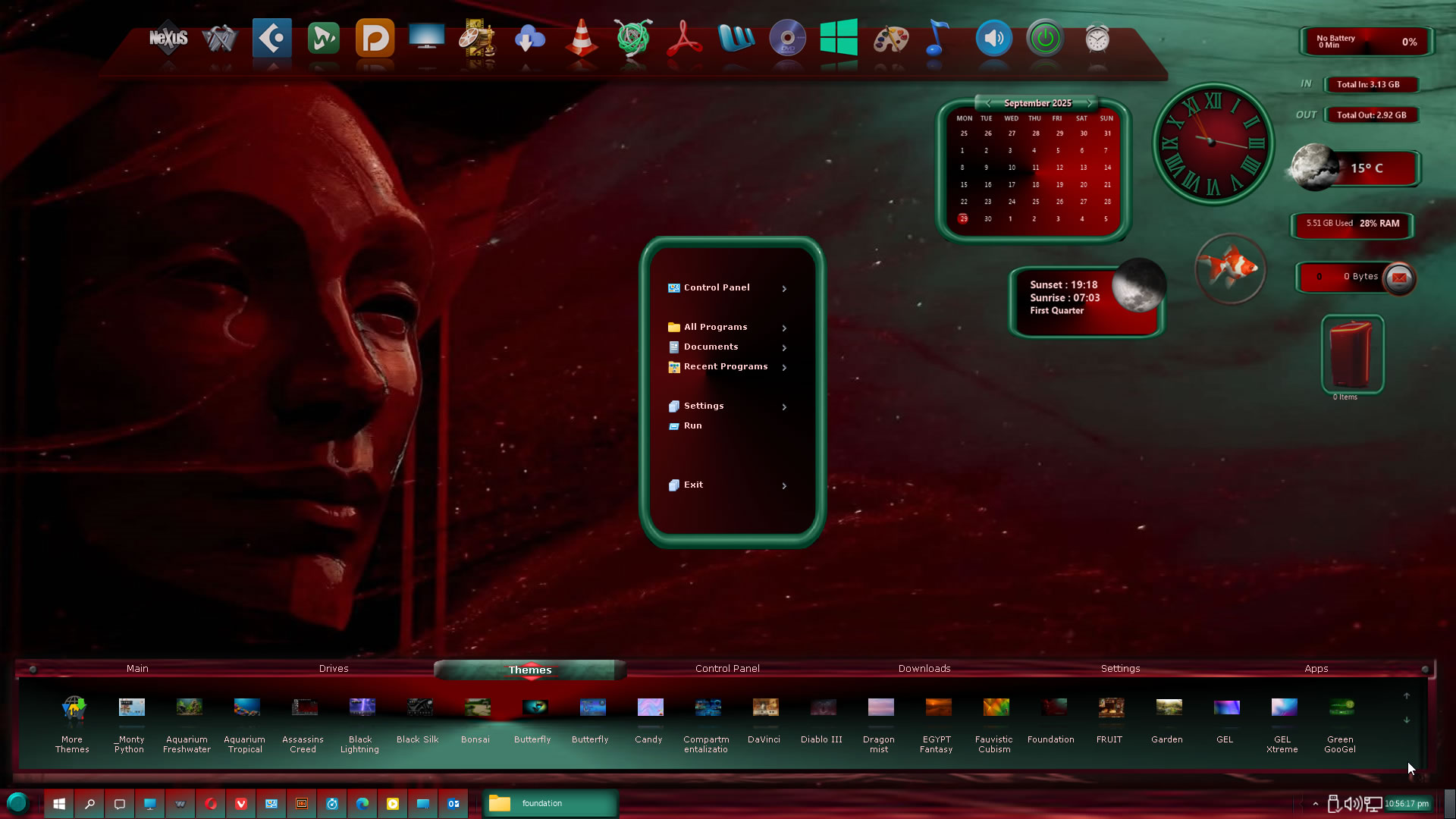Click the blue speaker volume icon
This screenshot has height=819, width=1456.
[993, 38]
